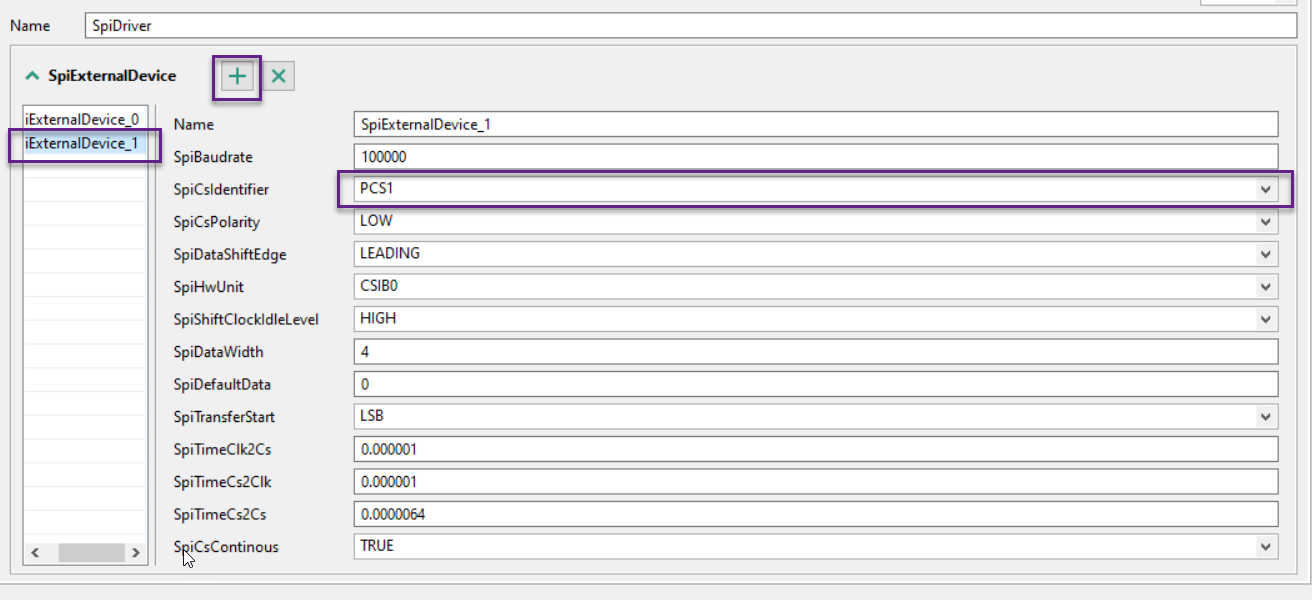Click the X delete device icon
Viewport: 1312px width, 600px height.
[x=279, y=76]
